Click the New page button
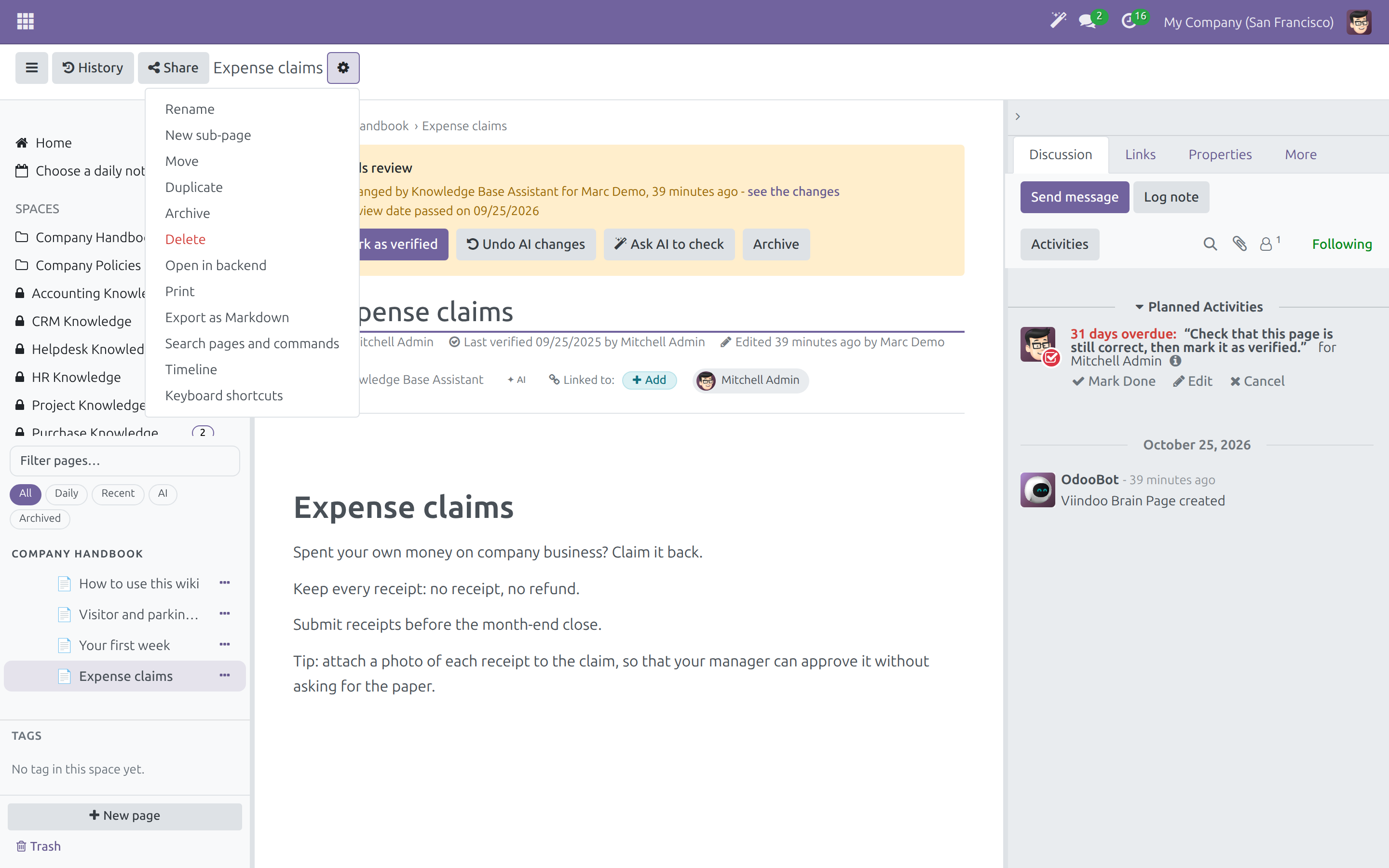Screen dimensions: 1389x868 tap(124, 816)
